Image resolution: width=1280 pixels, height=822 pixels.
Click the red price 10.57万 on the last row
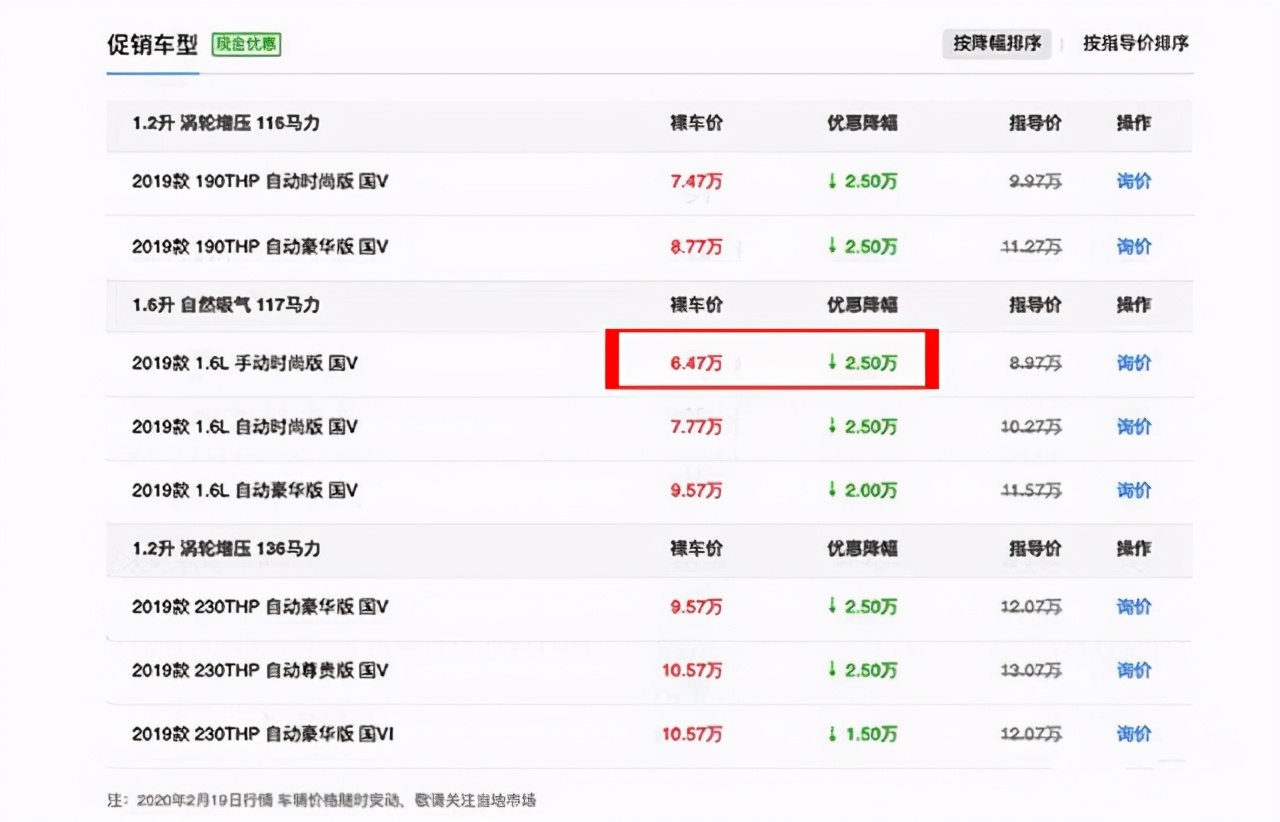(692, 733)
